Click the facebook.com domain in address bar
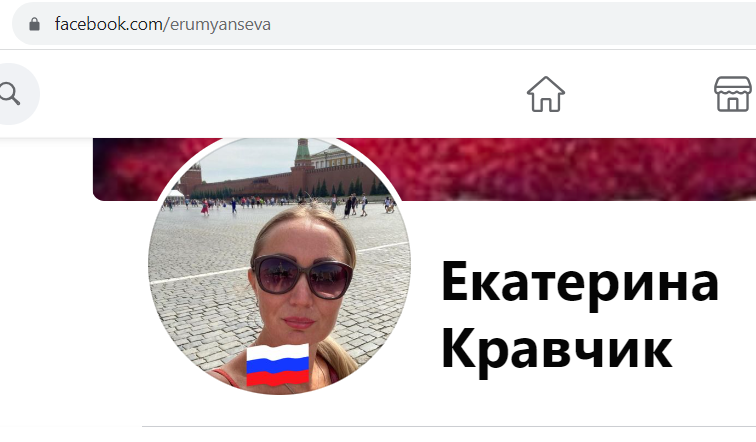The height and width of the screenshot is (442, 756). coord(108,24)
